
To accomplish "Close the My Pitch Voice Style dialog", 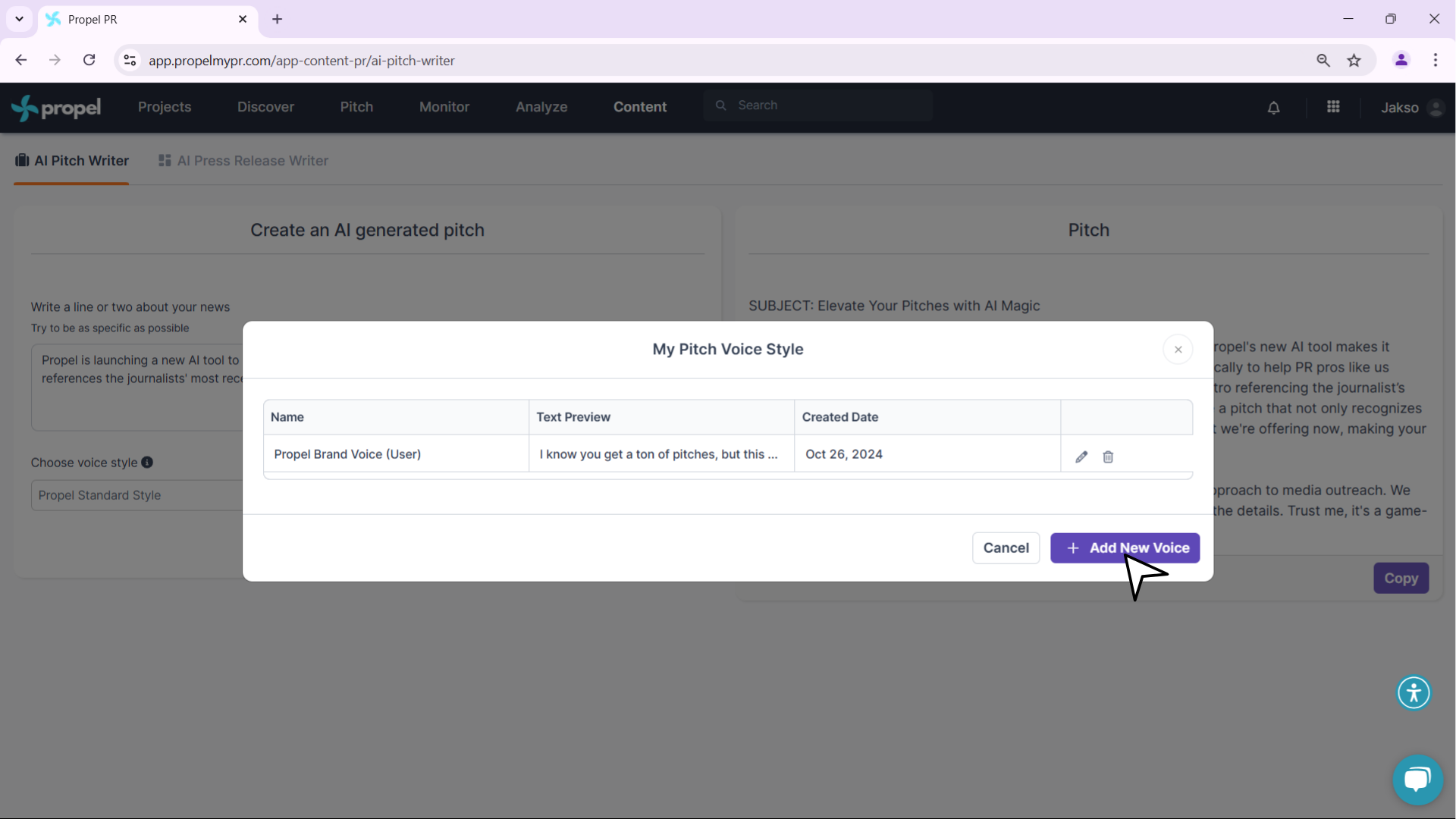I will [x=1178, y=350].
